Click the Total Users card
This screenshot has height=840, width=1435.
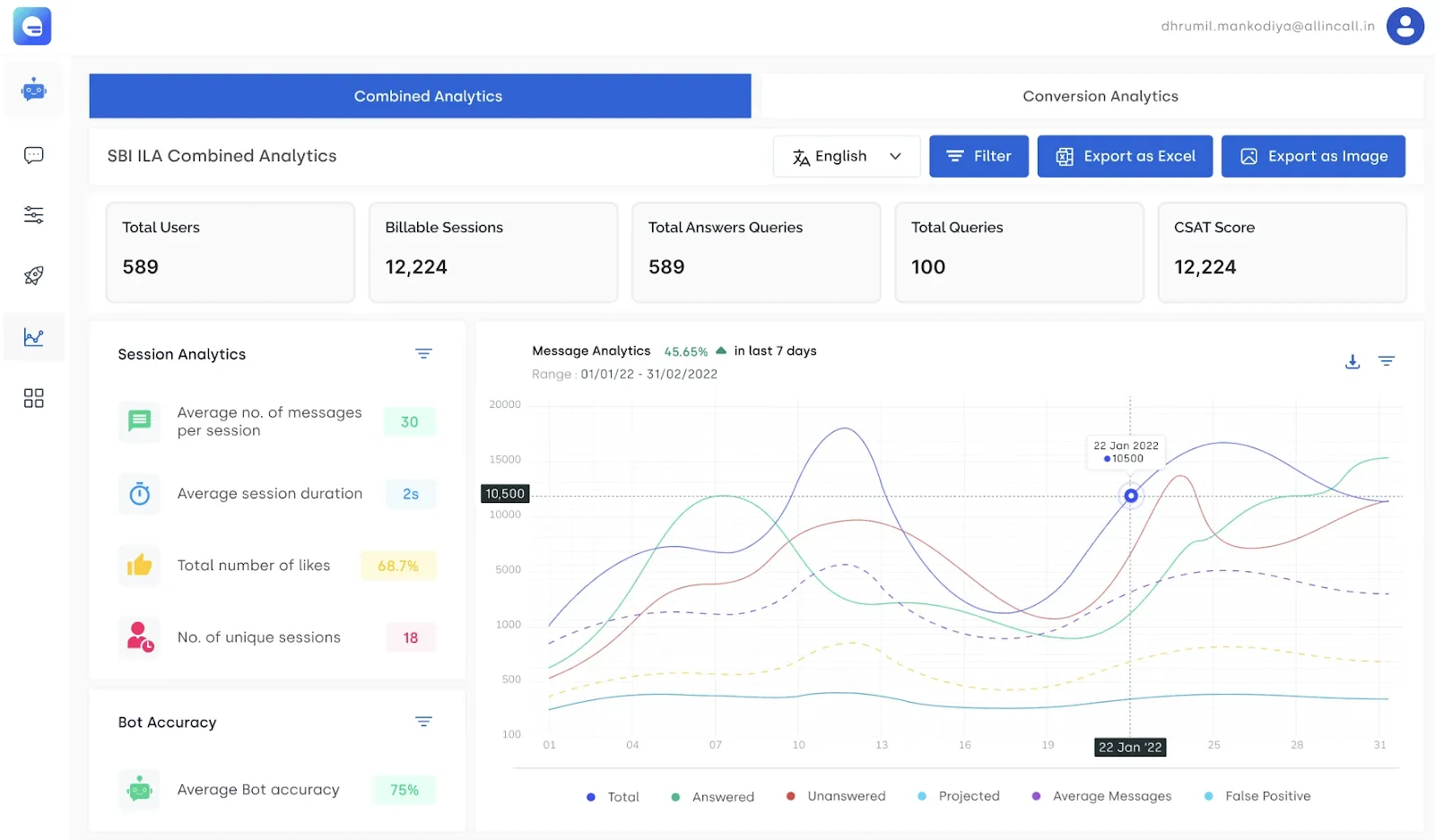click(230, 252)
